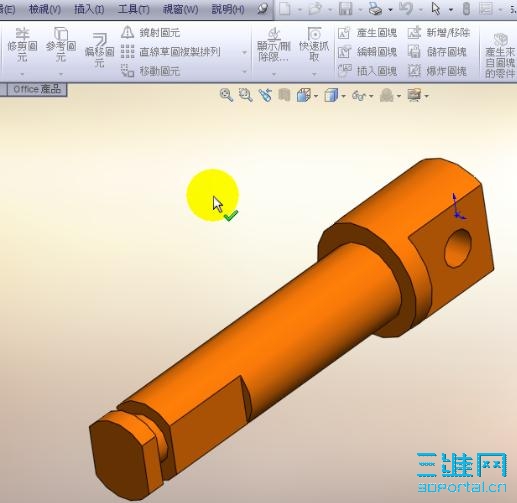The height and width of the screenshot is (503, 517).
Task: Expand the 直線草圖複製排列 dropdown arrow
Action: [245, 52]
